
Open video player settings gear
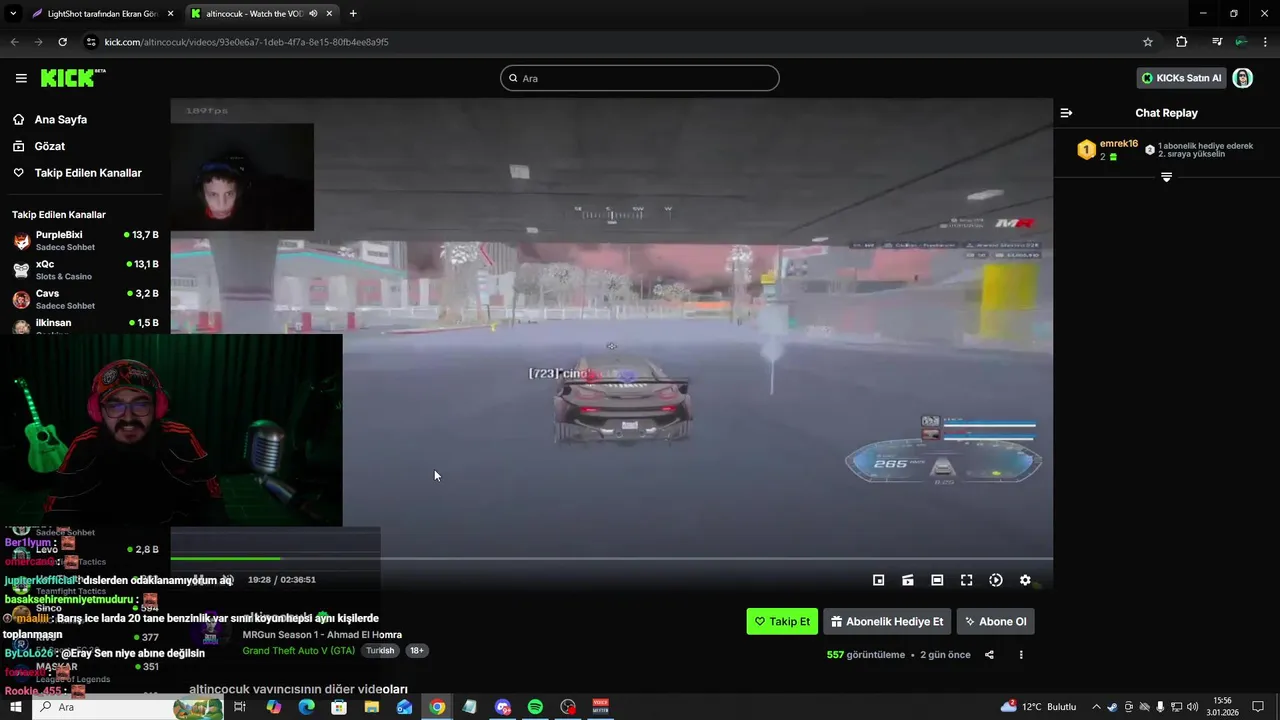click(x=1025, y=580)
